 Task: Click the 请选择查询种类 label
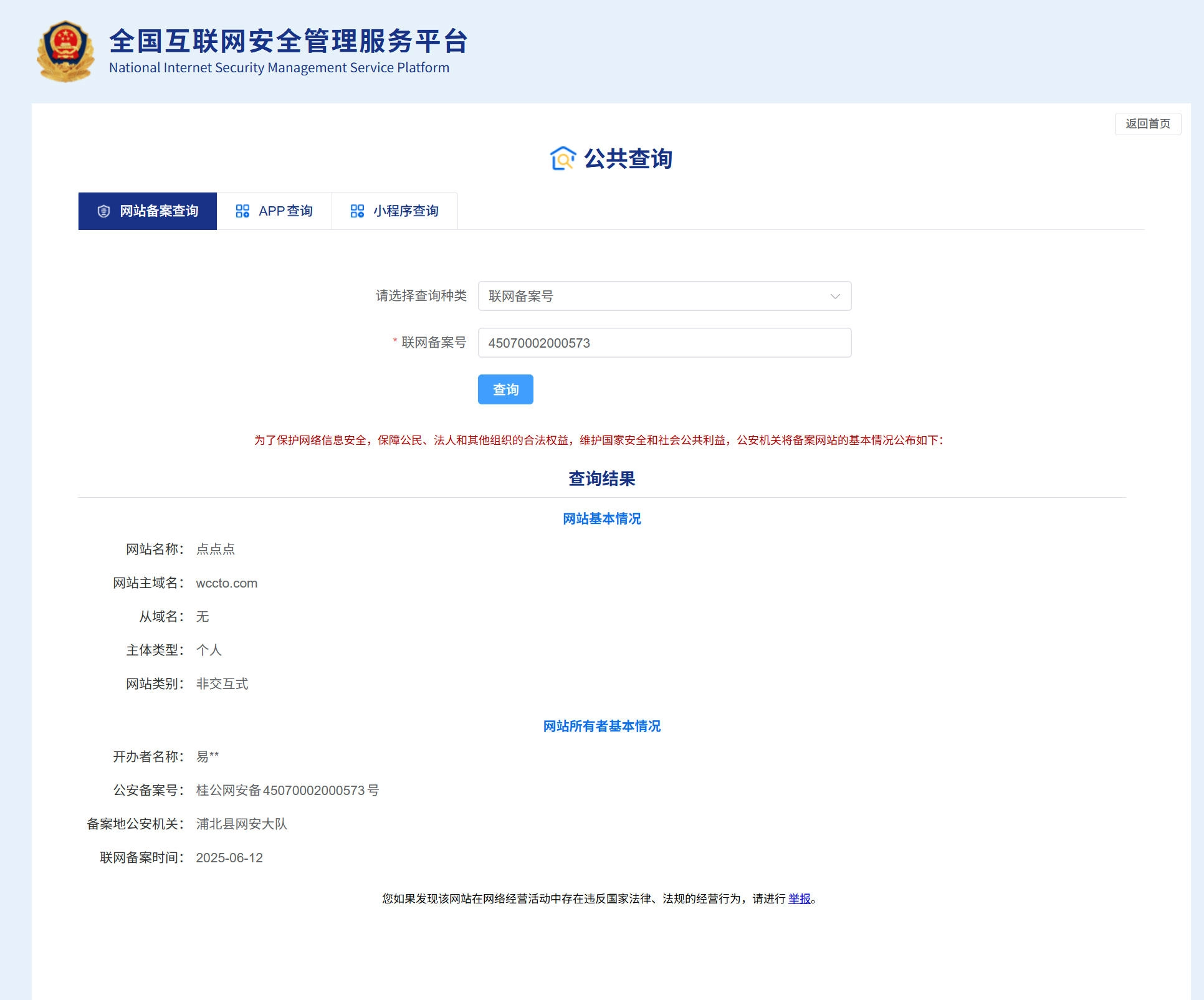tap(421, 295)
